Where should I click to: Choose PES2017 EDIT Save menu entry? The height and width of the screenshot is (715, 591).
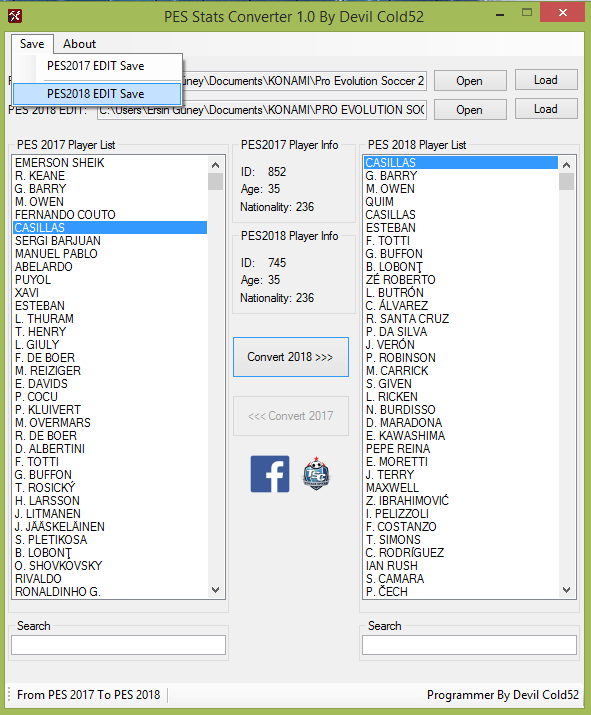96,66
